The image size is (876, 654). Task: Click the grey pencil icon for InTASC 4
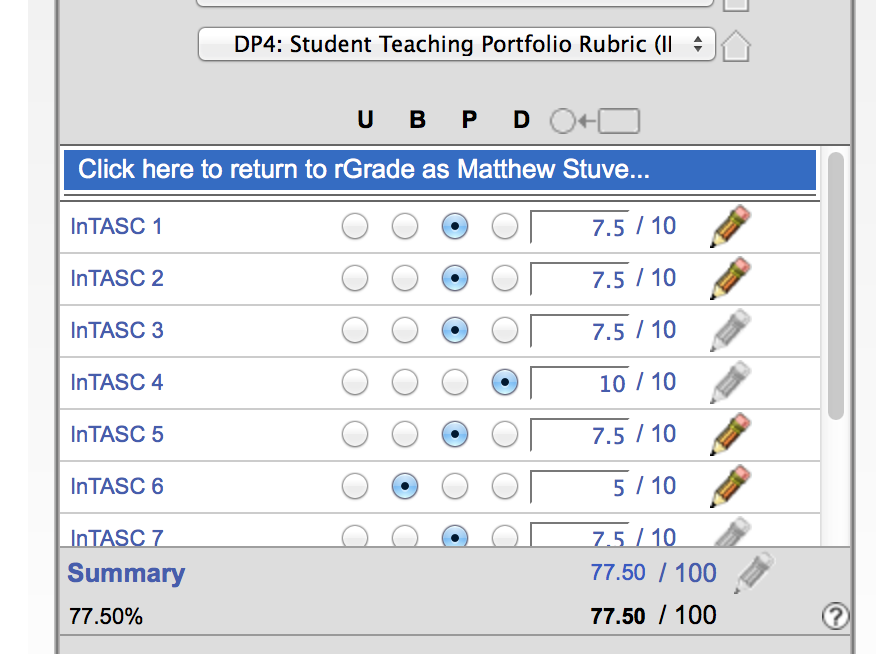731,382
